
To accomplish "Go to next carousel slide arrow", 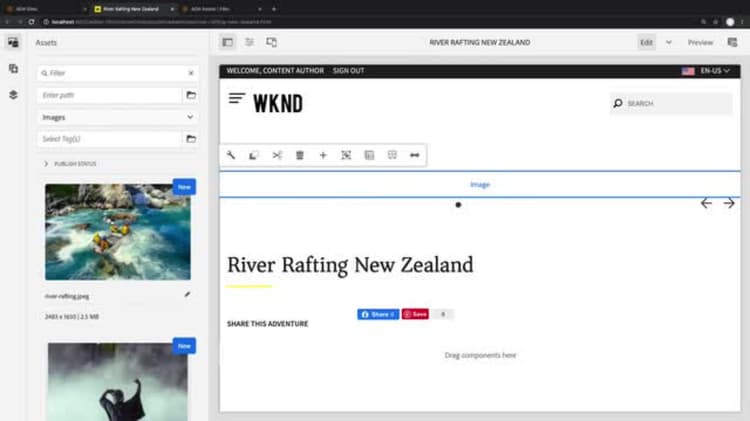I will click(x=729, y=203).
